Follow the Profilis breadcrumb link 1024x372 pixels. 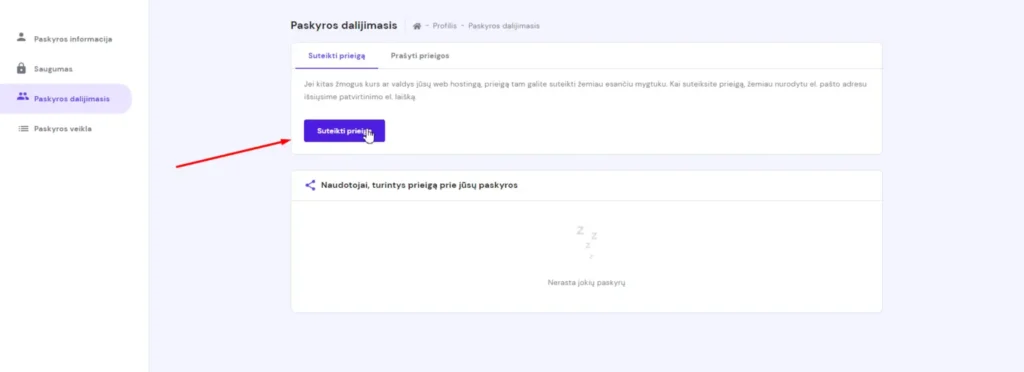[x=444, y=25]
